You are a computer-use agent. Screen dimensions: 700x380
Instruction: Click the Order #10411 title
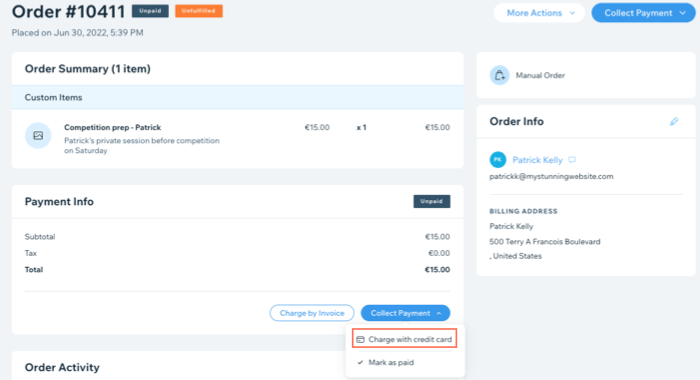pos(68,12)
